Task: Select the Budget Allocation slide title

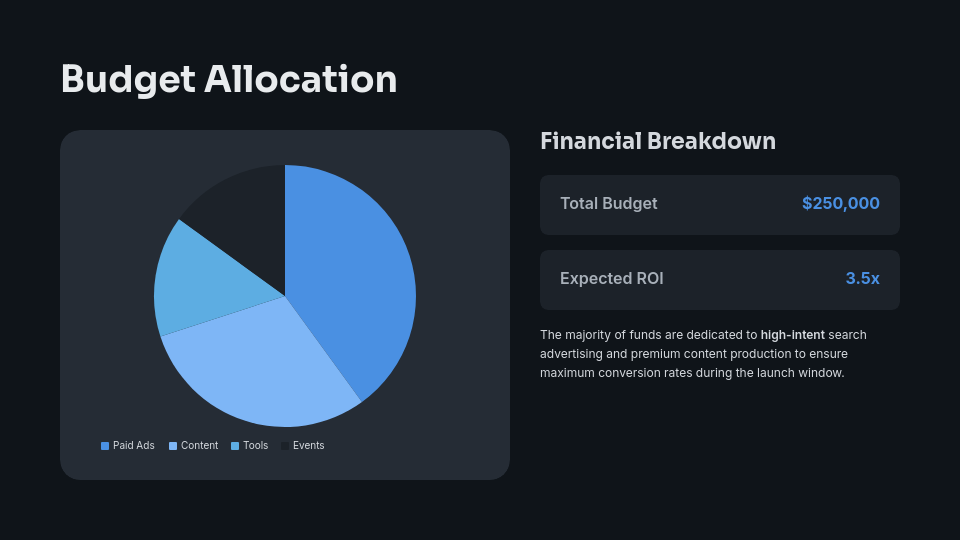Action: coord(229,80)
